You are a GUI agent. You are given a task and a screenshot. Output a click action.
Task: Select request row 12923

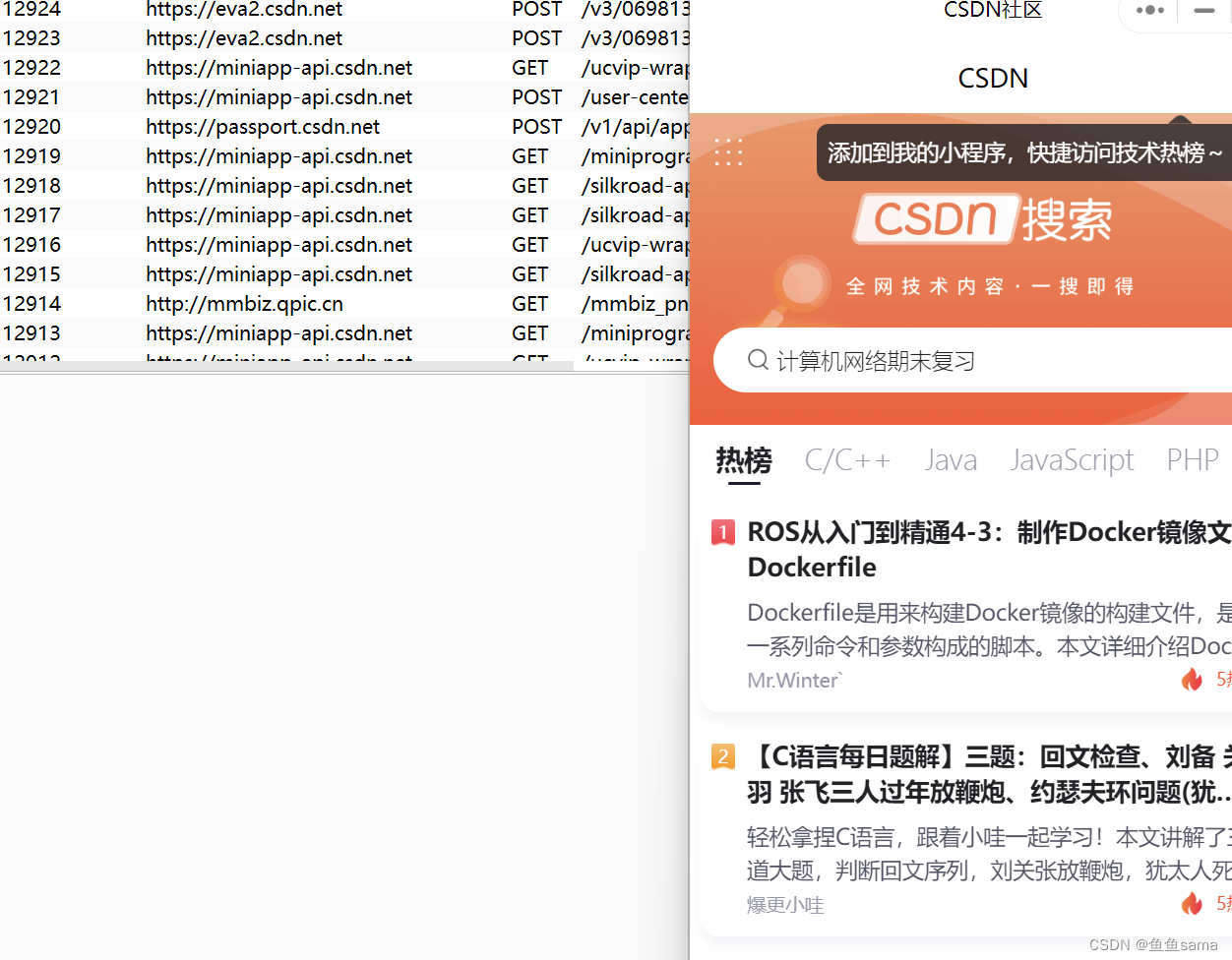[344, 37]
